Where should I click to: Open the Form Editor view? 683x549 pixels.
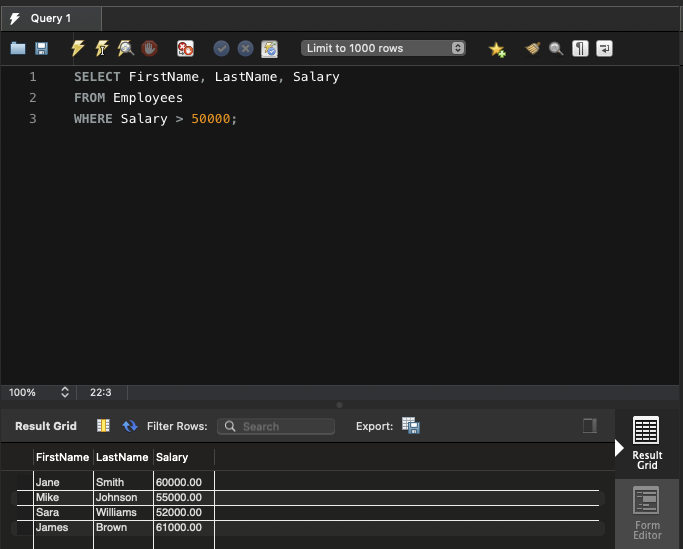pyautogui.click(x=646, y=513)
